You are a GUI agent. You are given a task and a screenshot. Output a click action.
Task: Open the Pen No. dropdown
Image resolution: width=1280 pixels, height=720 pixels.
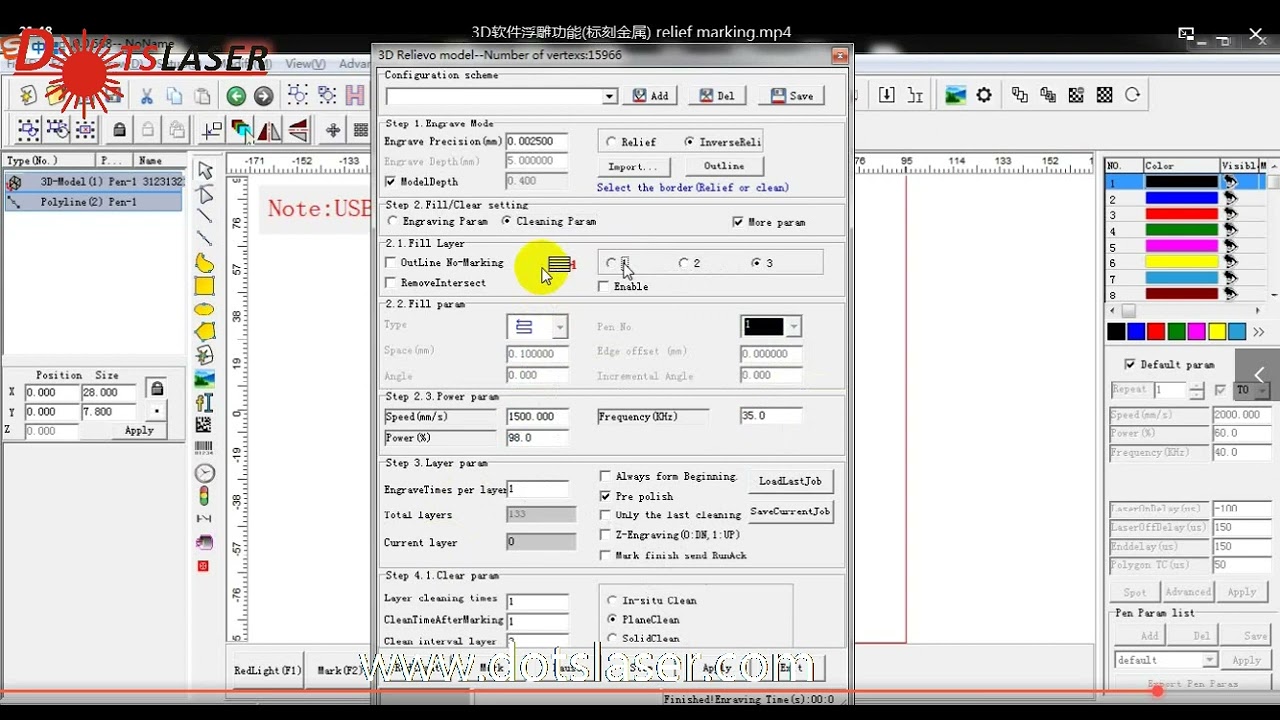coord(794,327)
